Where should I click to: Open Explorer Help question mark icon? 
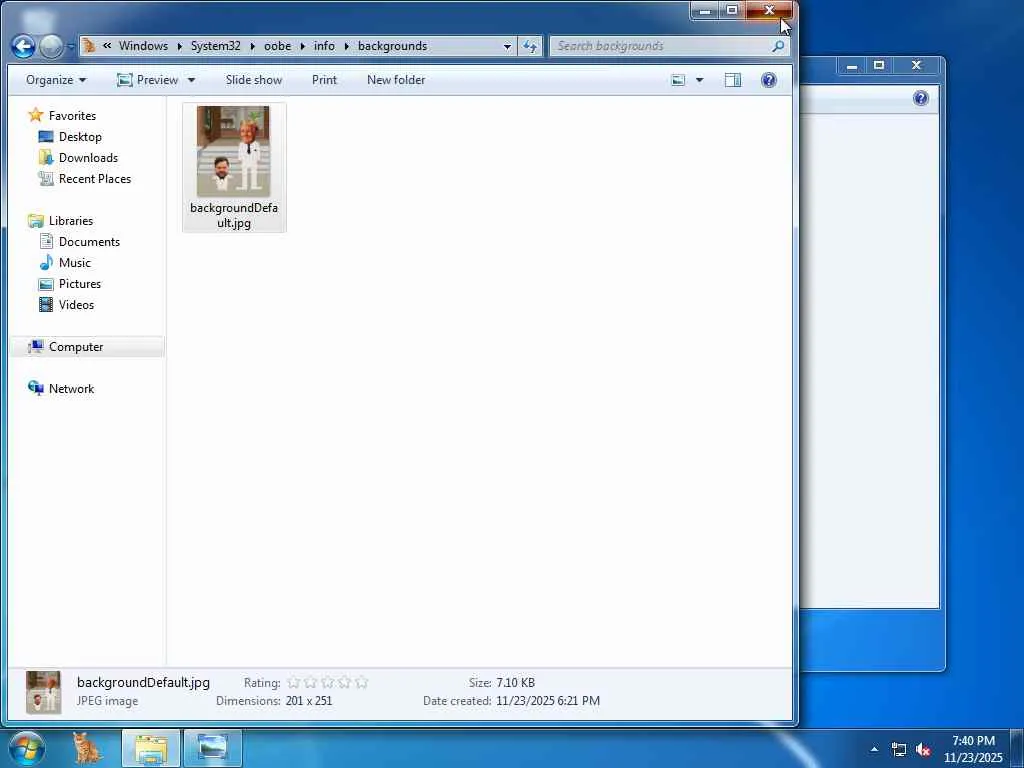(769, 80)
